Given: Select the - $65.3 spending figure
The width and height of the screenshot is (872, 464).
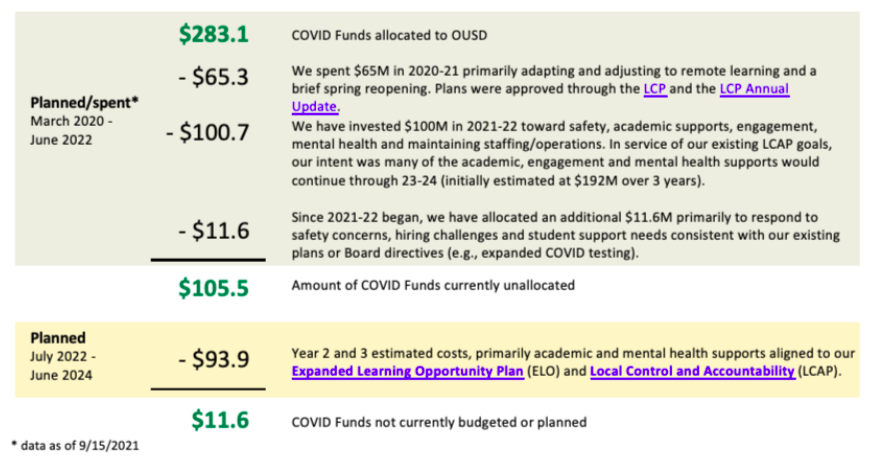Looking at the screenshot, I should click(218, 78).
